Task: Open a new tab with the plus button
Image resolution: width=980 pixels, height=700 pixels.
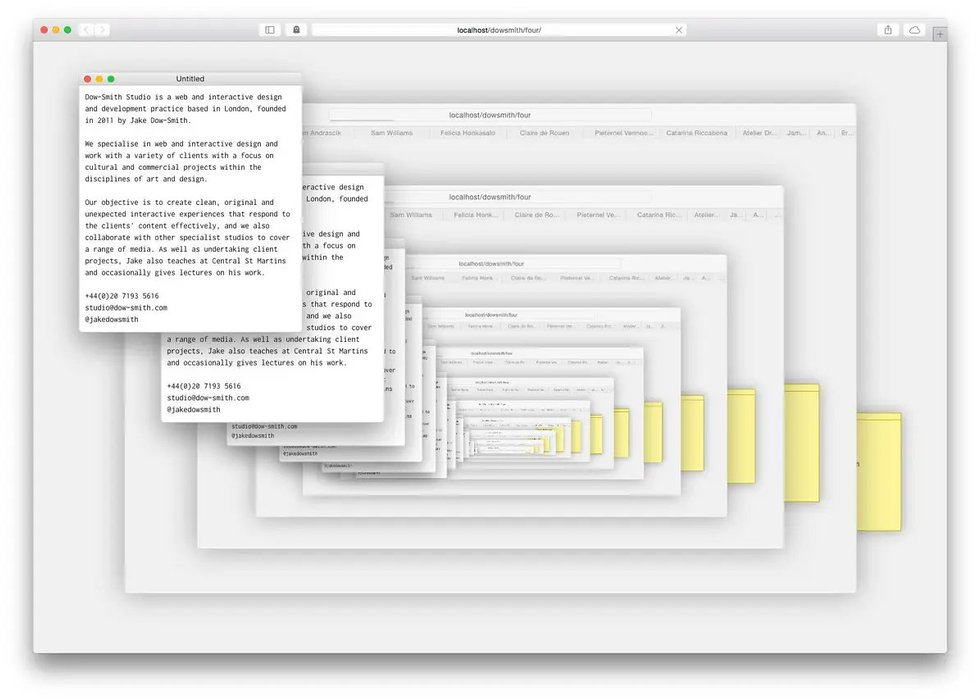Action: (x=939, y=34)
